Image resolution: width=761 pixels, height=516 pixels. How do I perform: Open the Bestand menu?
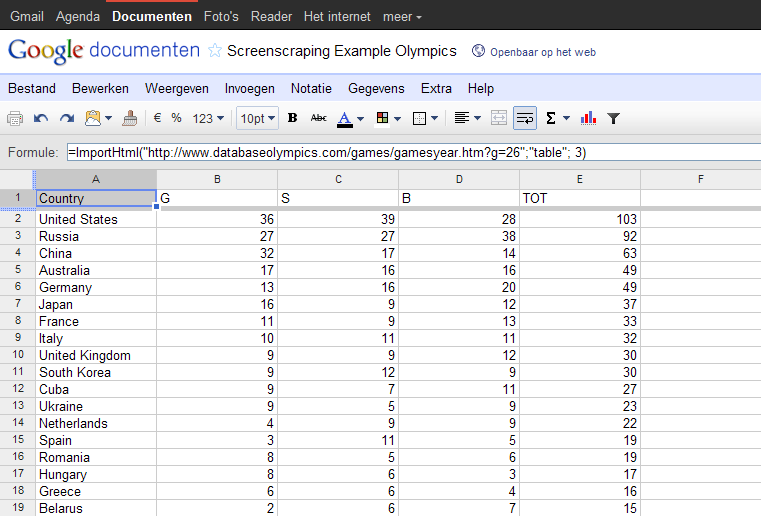[32, 88]
